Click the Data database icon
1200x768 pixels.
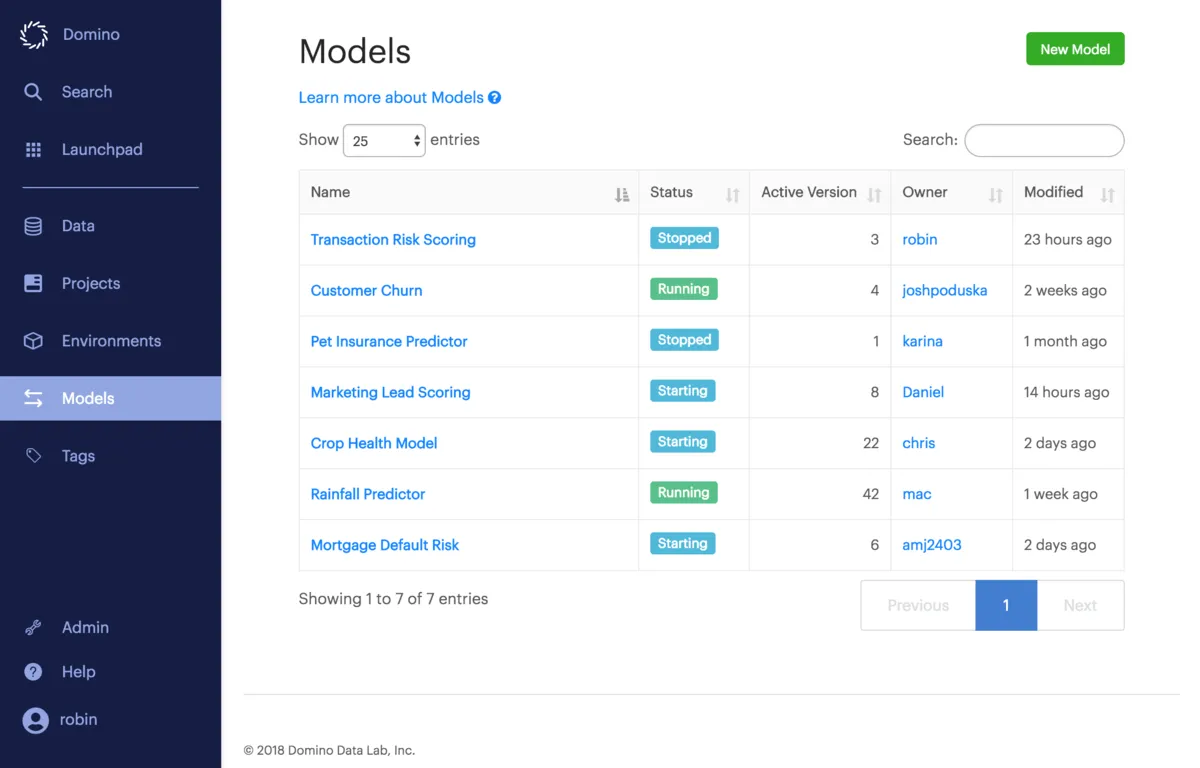[x=33, y=226]
